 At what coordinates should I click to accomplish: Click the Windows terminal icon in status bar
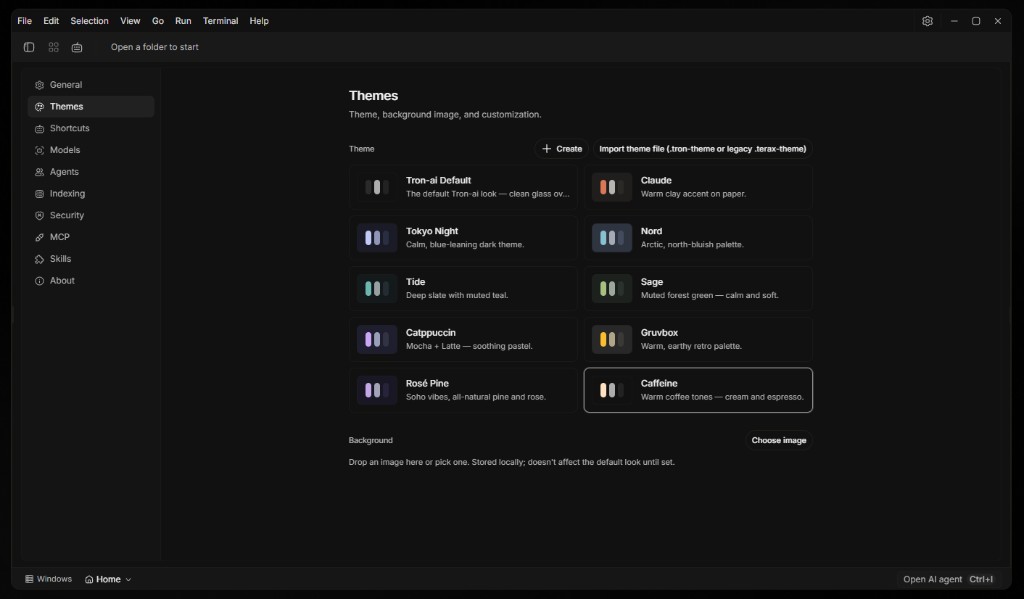pyautogui.click(x=29, y=579)
